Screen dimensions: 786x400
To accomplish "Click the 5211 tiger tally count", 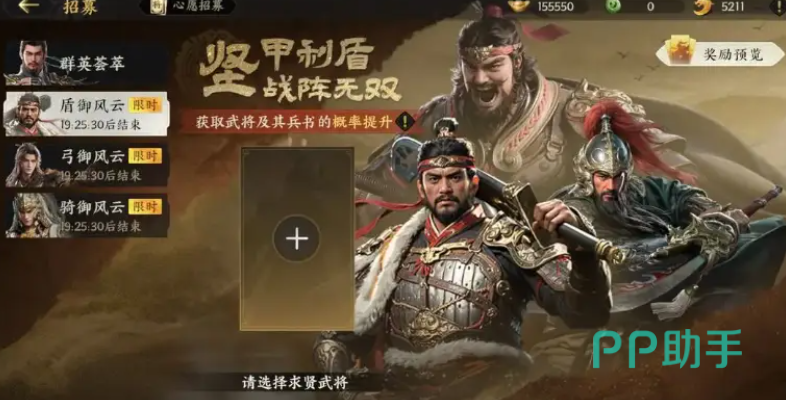I will pos(733,7).
